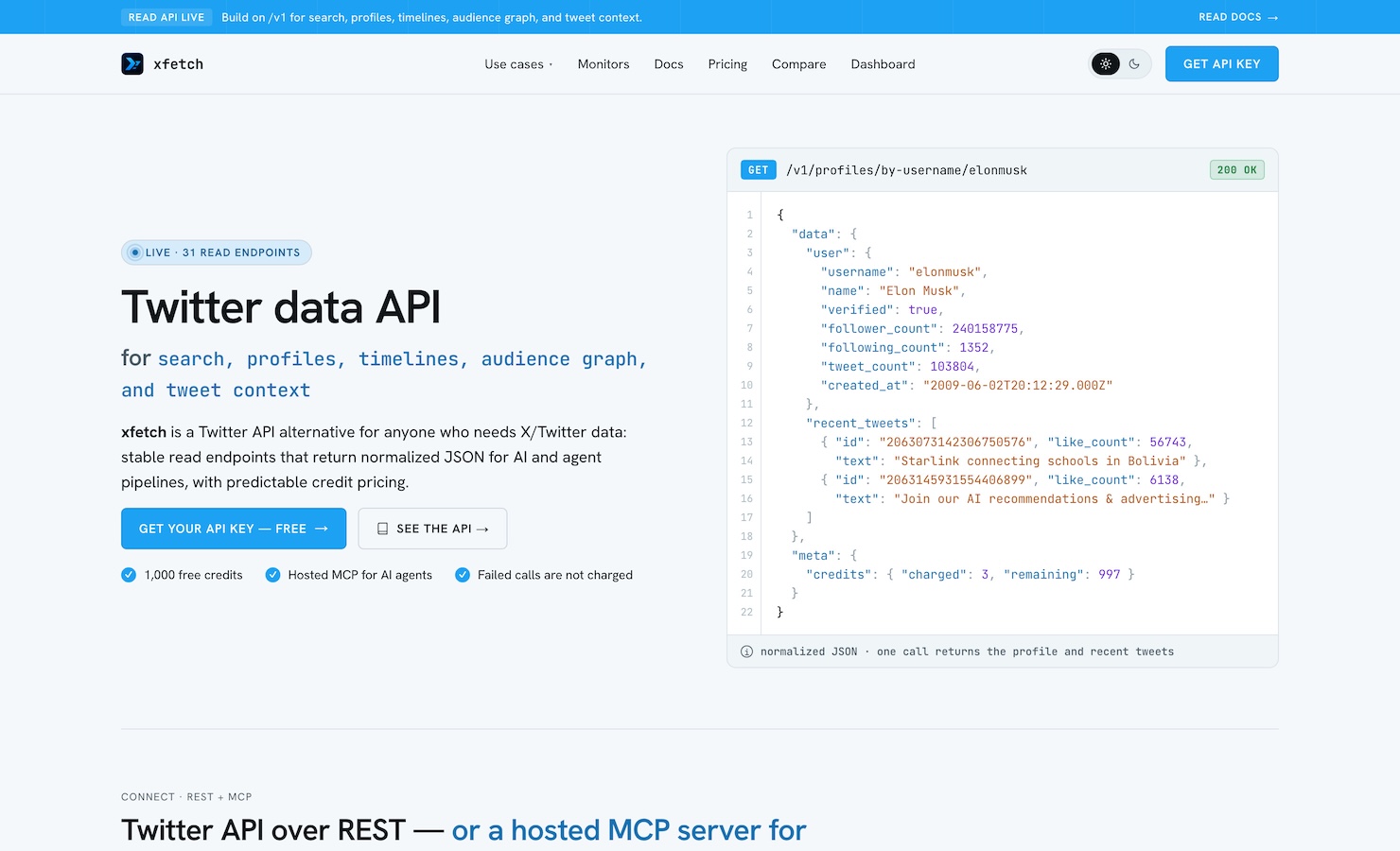Switch to light mode sun icon
1400x851 pixels.
click(x=1106, y=63)
